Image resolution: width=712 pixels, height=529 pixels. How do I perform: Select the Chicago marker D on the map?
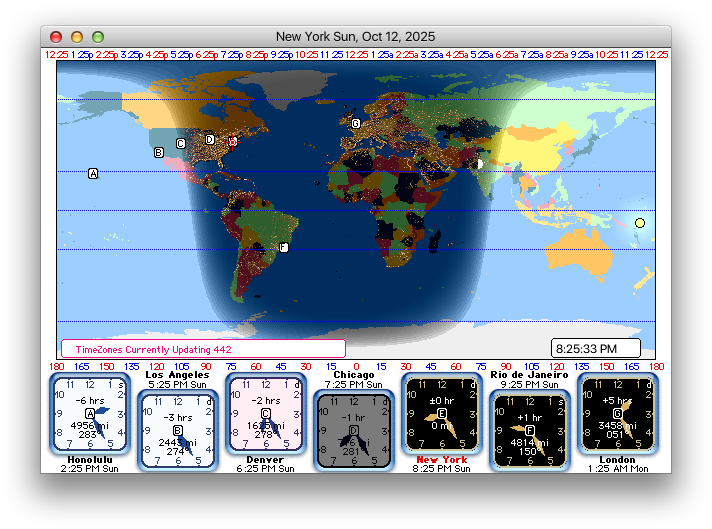click(x=210, y=139)
